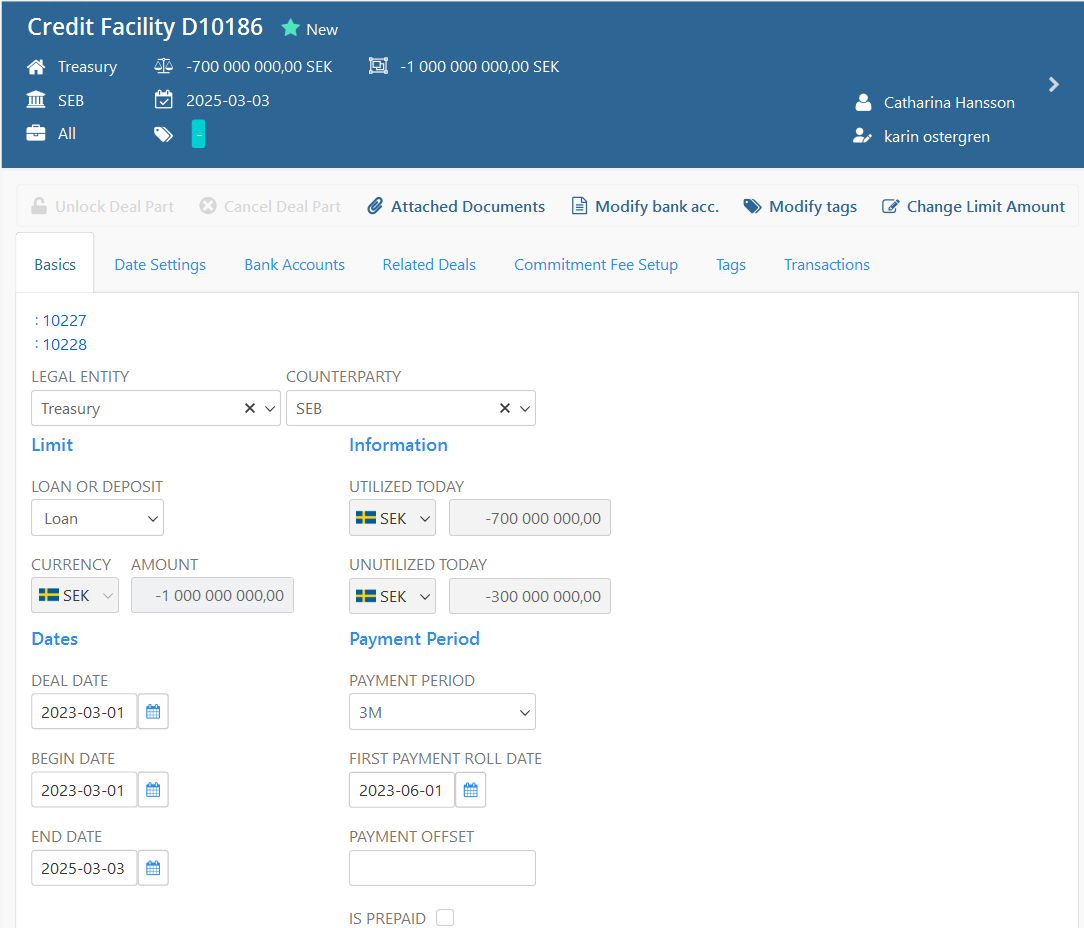Open Loan or Deposit dropdown
1084x928 pixels.
point(97,518)
